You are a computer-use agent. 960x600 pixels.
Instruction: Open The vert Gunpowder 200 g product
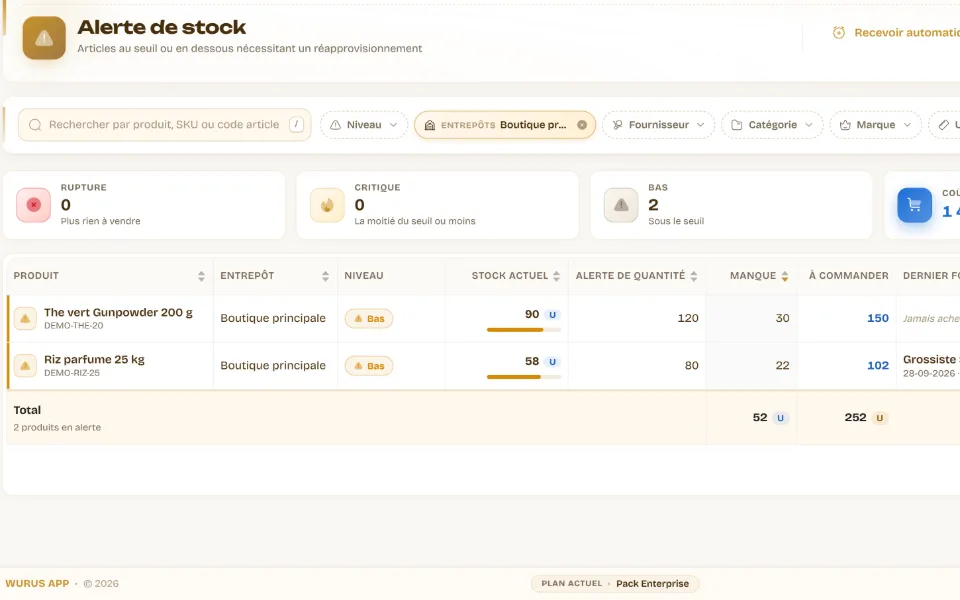point(118,312)
